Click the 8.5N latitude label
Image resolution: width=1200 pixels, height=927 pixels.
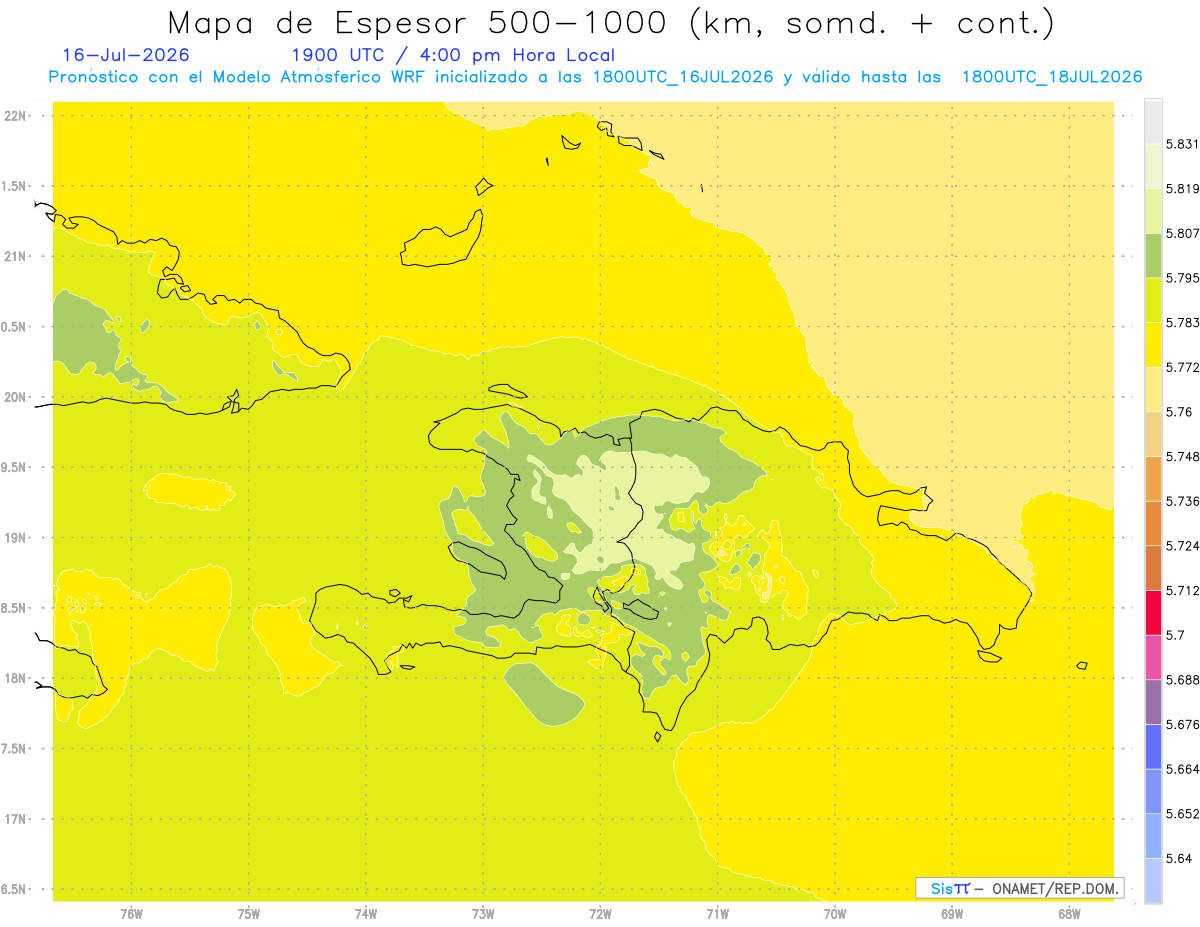point(12,608)
